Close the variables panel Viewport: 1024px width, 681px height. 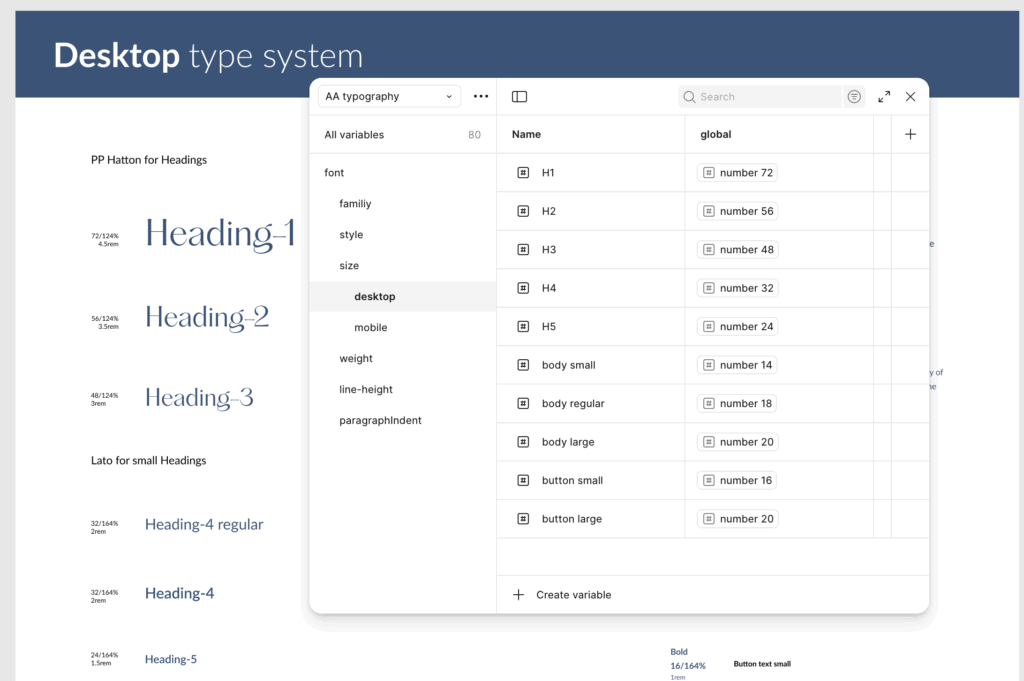910,97
